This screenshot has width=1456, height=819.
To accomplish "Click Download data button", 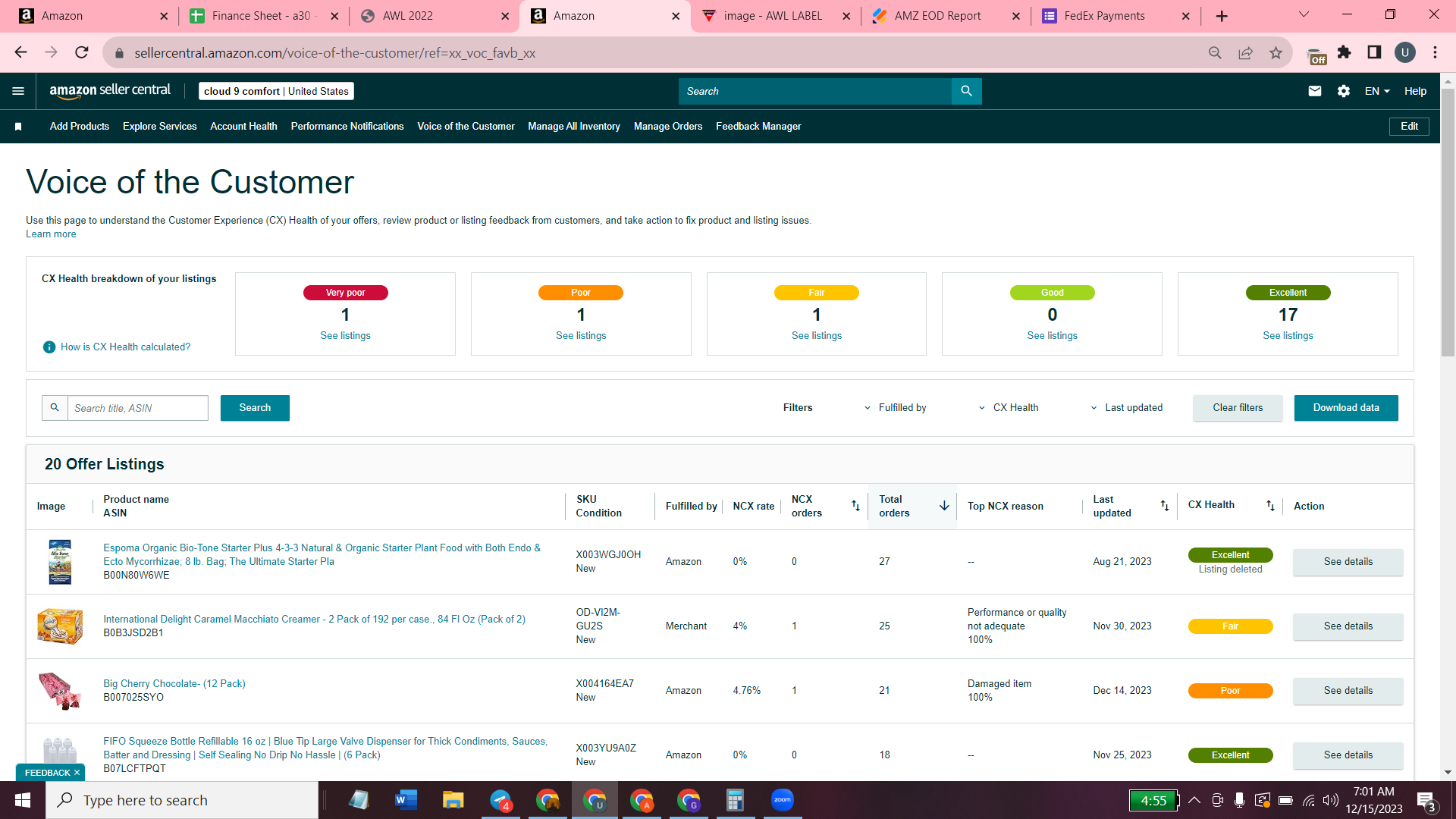I will (1346, 408).
